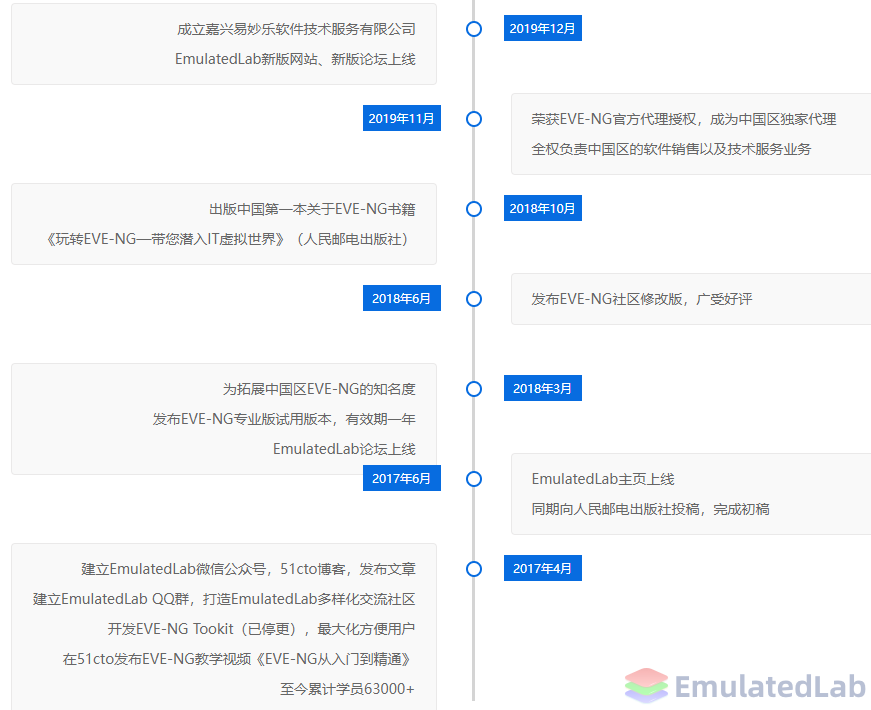
Task: Click text EmulatedLab主页上线
Action: click(x=603, y=479)
